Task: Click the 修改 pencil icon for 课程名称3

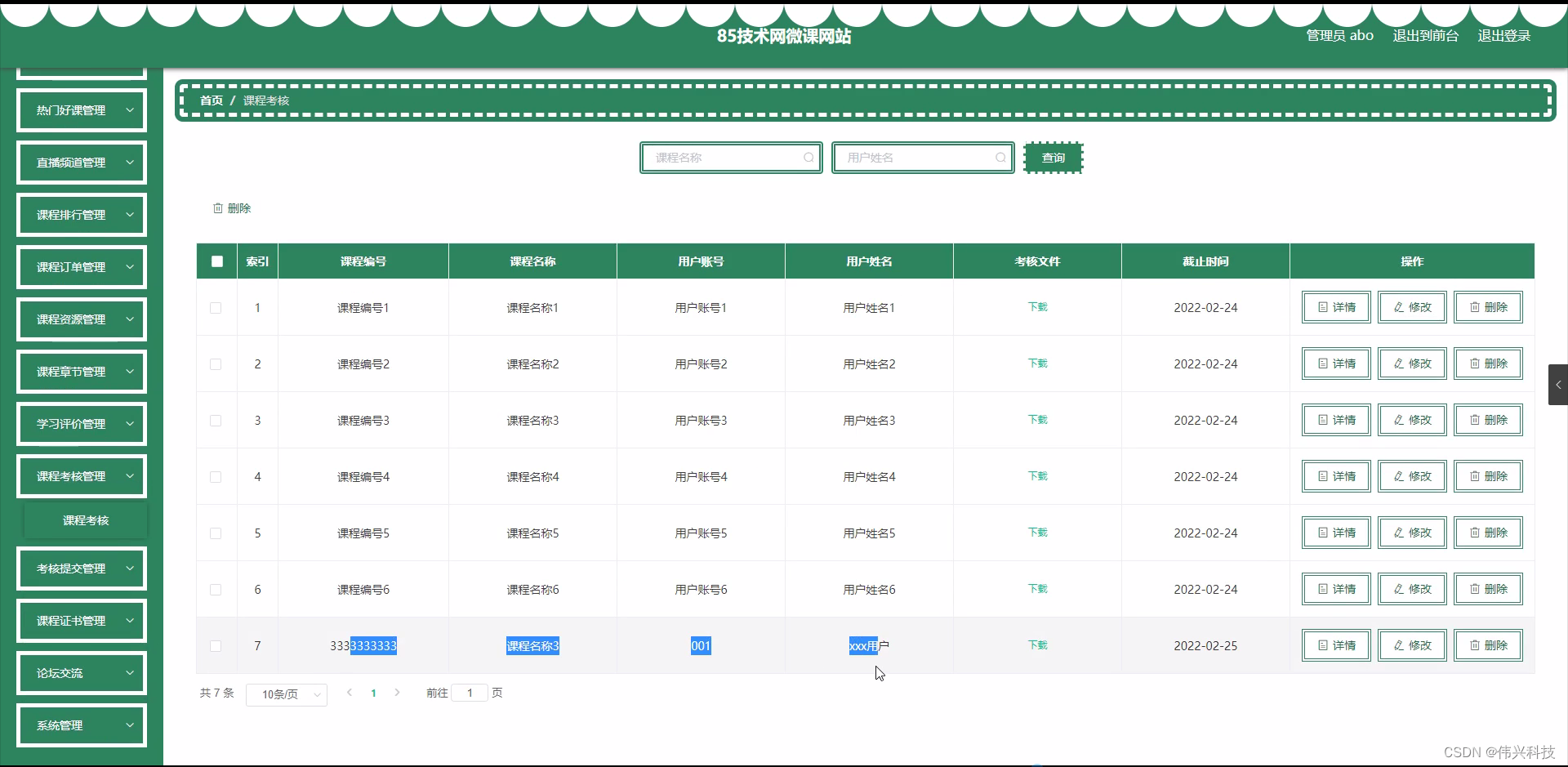Action: [1401, 419]
